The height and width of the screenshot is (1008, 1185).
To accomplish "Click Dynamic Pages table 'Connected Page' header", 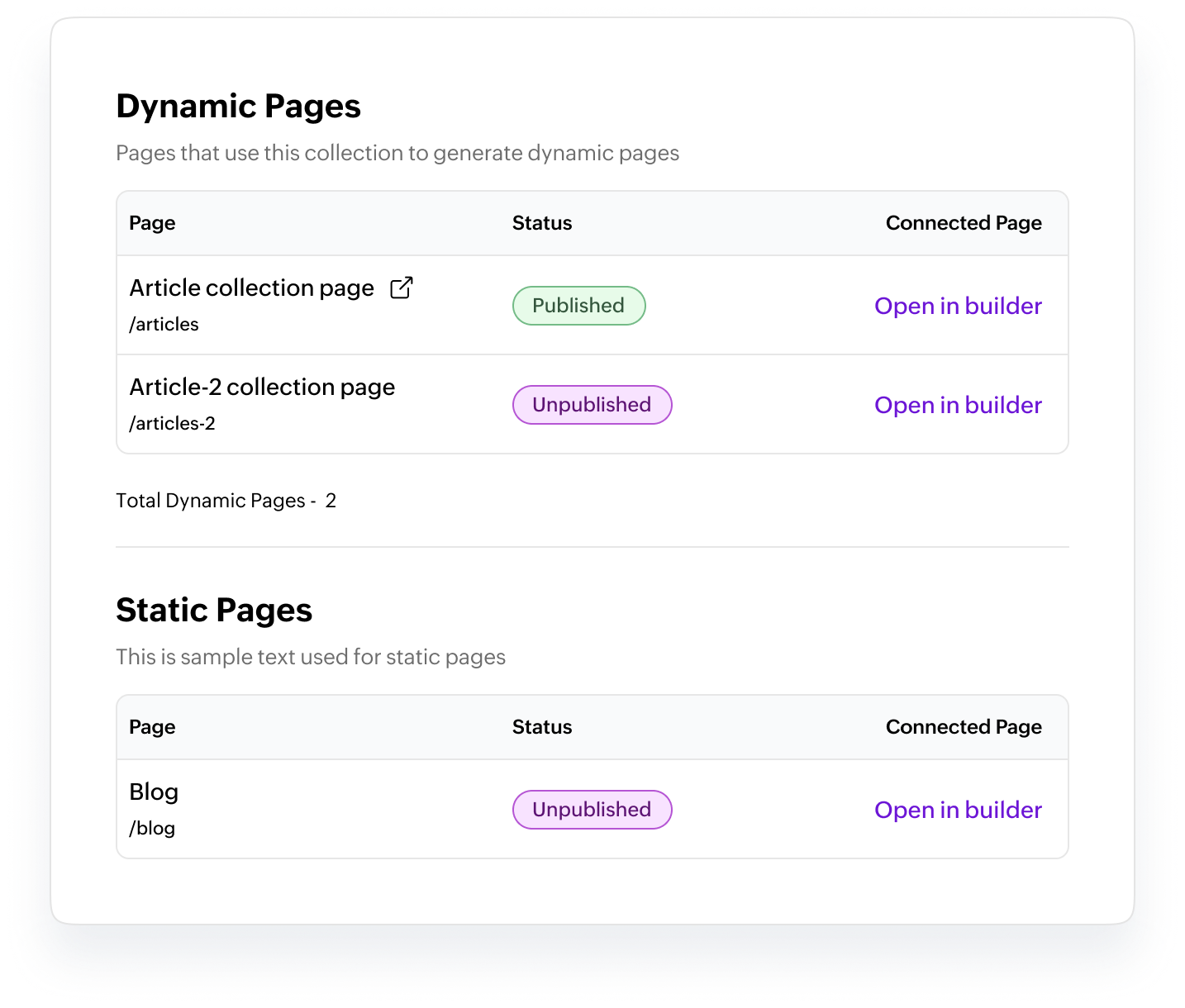I will point(964,223).
